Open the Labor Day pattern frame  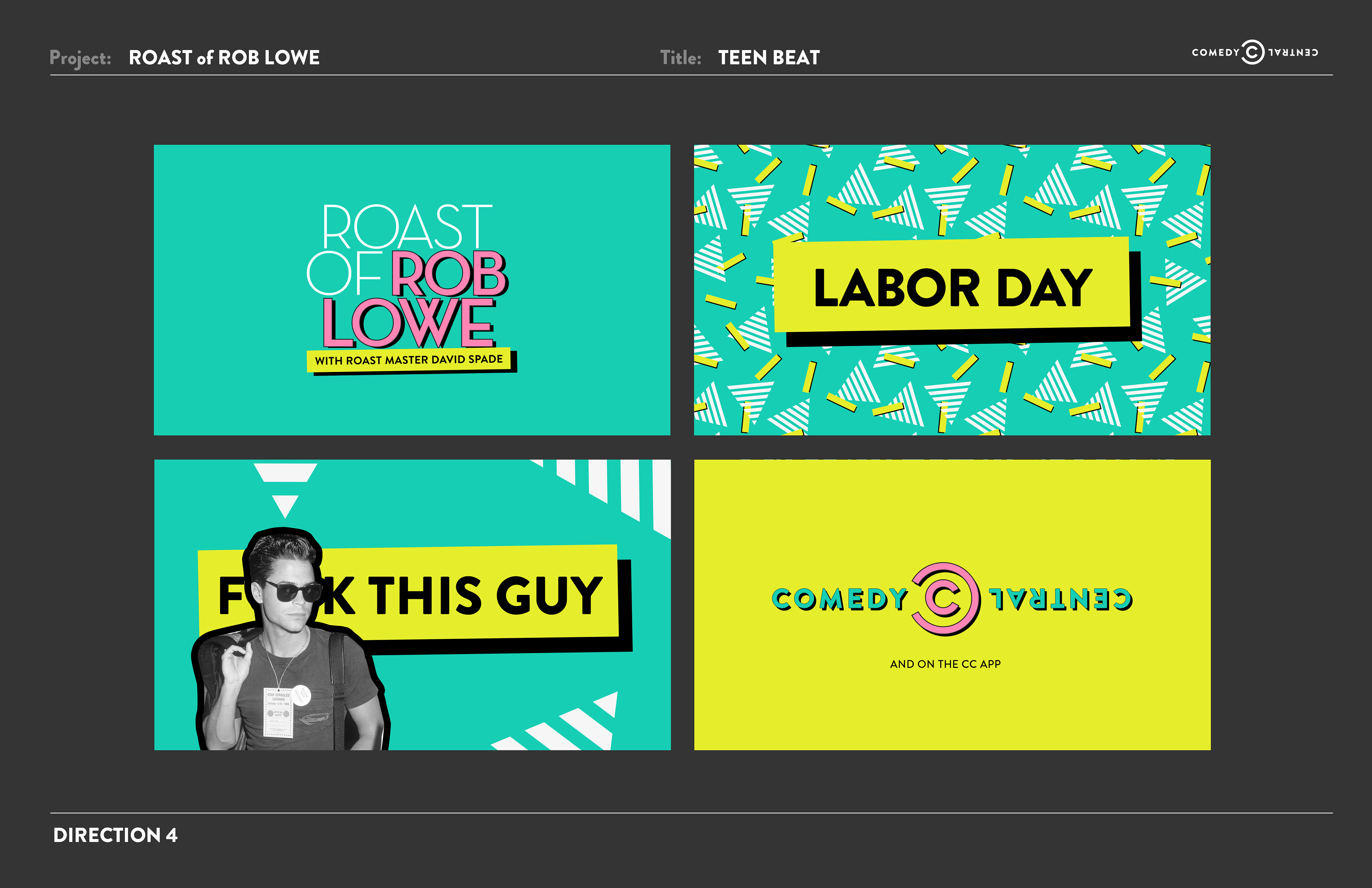tap(952, 290)
